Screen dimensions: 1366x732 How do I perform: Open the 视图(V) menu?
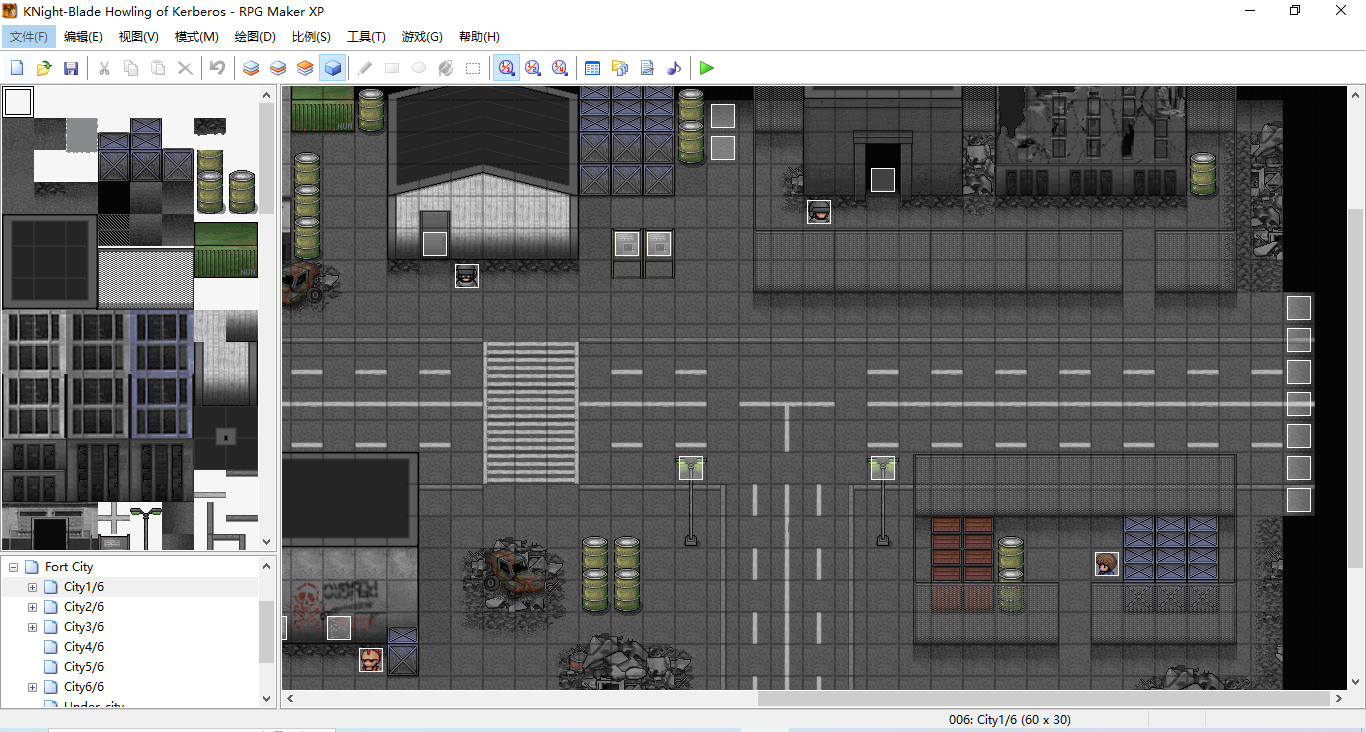[138, 37]
